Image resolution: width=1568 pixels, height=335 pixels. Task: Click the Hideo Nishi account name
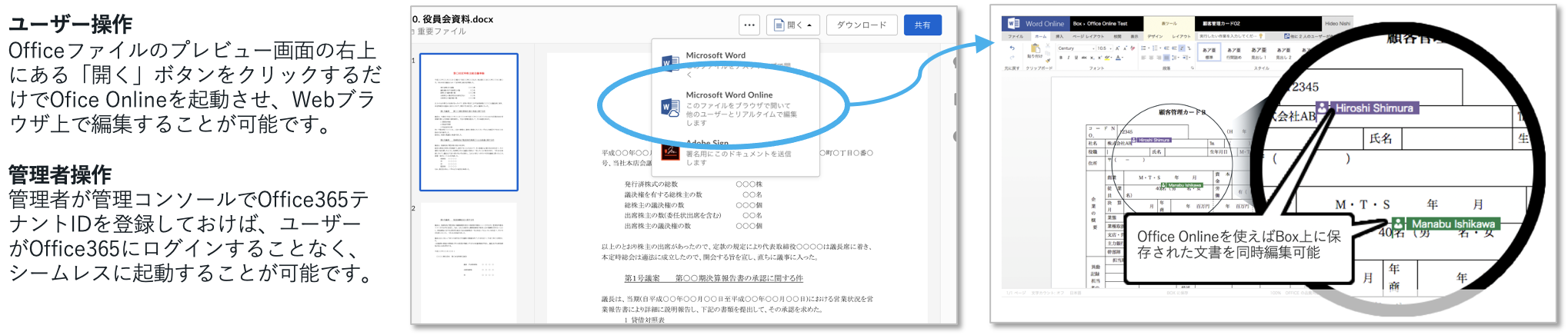tap(1337, 24)
